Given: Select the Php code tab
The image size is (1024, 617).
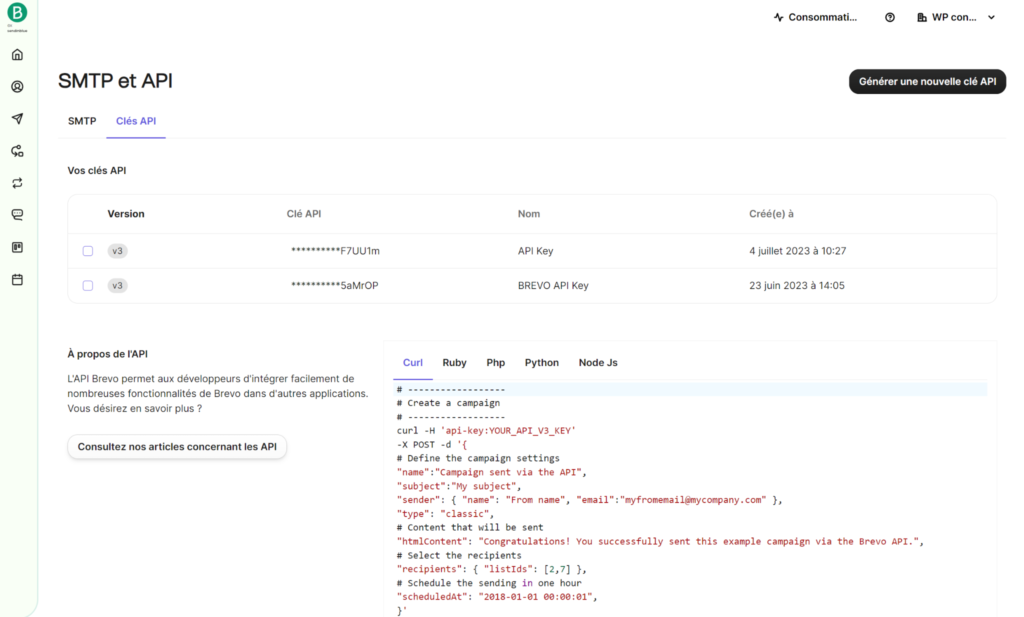Looking at the screenshot, I should coord(496,362).
